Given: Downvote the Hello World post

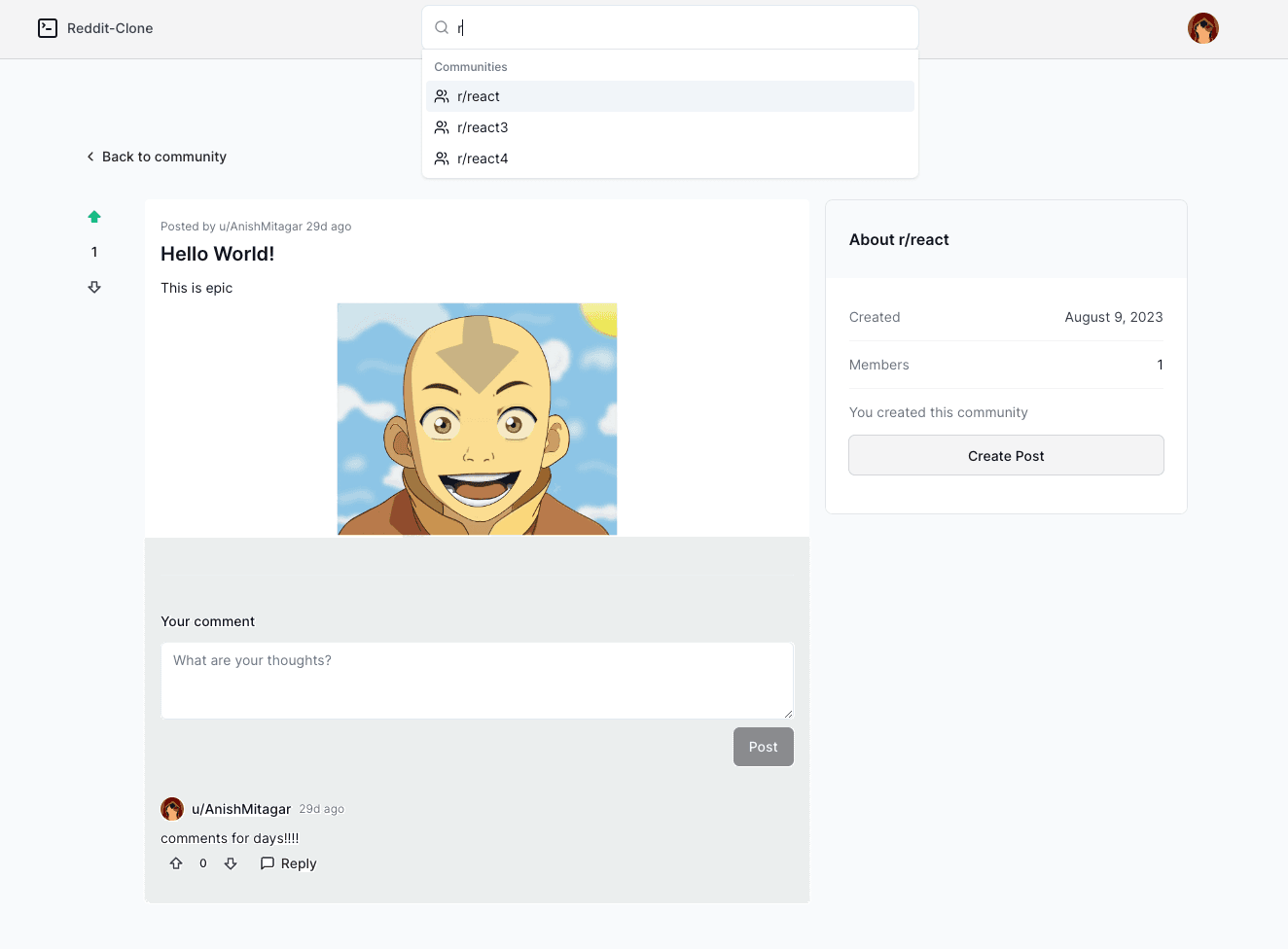Looking at the screenshot, I should point(94,287).
